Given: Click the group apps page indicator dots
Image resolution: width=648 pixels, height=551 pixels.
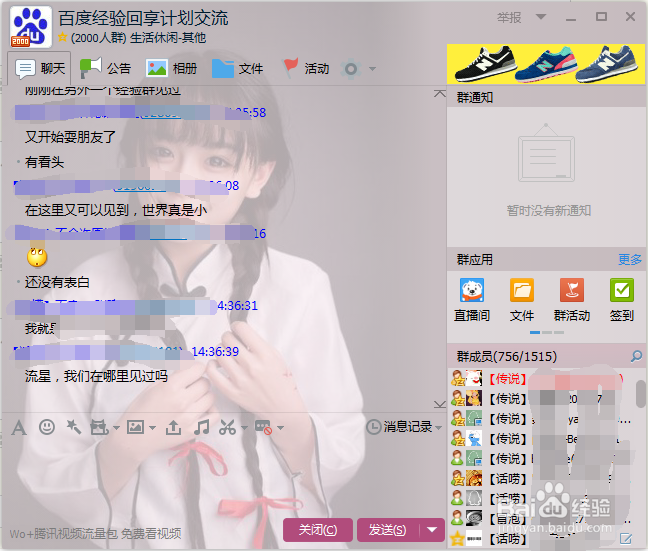Looking at the screenshot, I should (547, 332).
